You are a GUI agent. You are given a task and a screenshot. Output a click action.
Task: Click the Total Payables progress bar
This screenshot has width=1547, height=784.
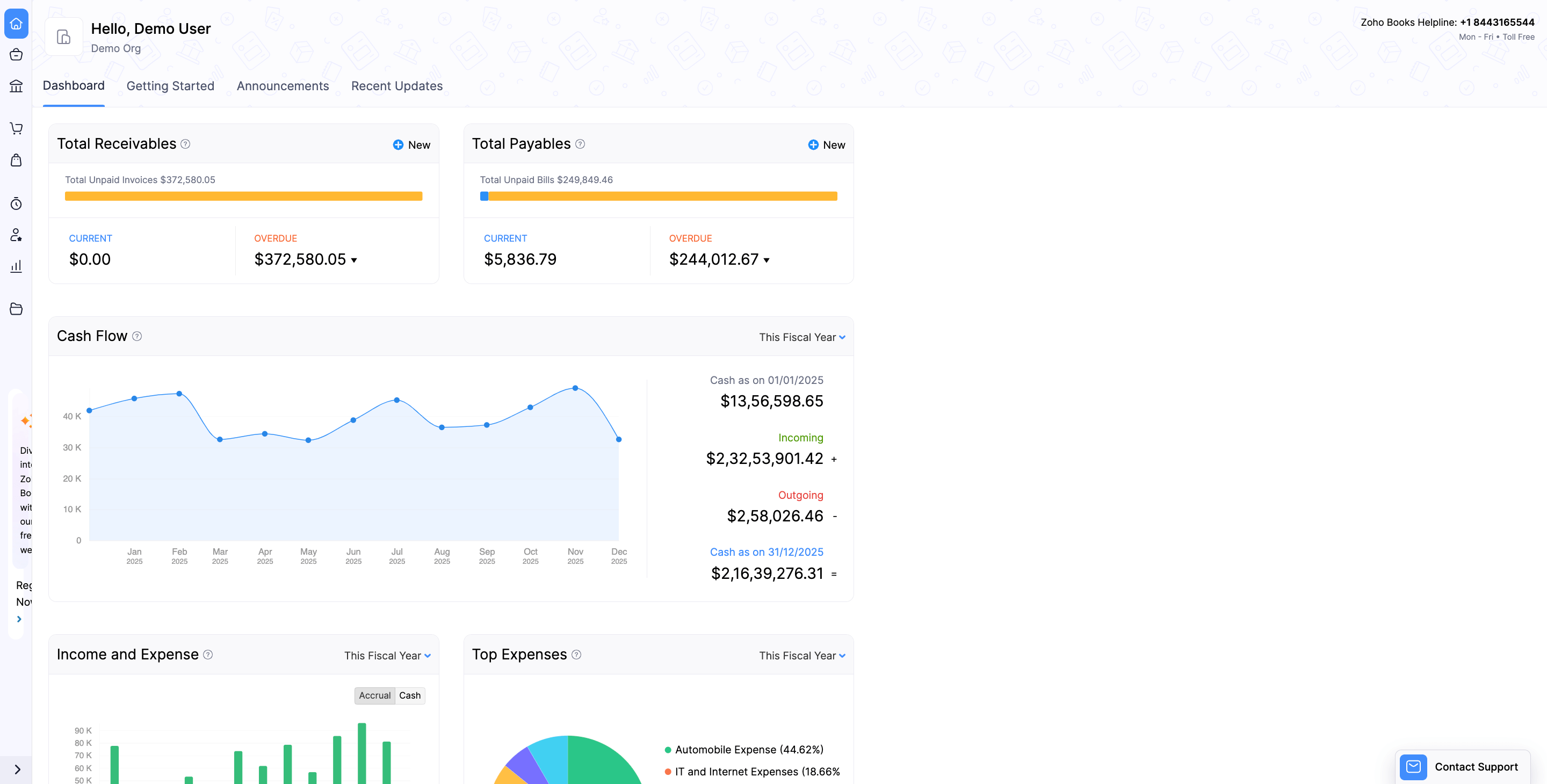(x=659, y=195)
